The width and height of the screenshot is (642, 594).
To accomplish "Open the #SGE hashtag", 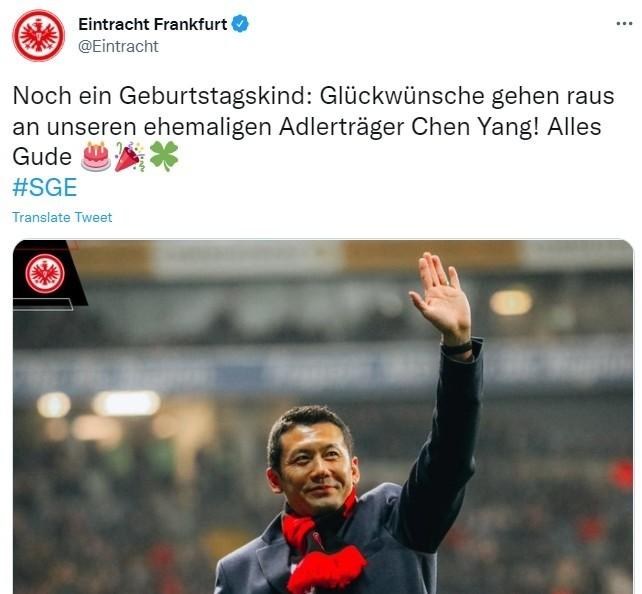I will coord(45,187).
